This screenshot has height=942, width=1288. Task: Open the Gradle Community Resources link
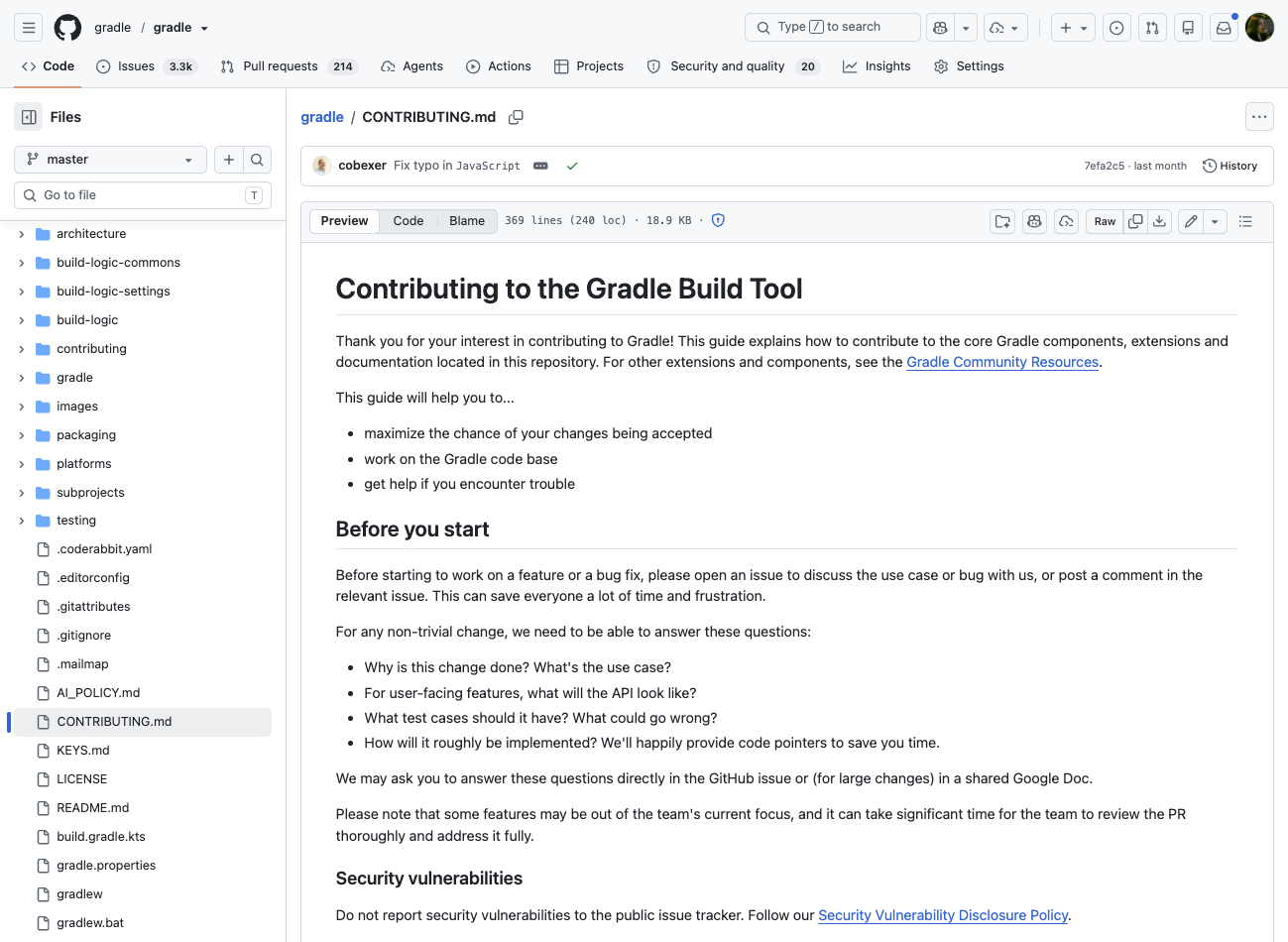(x=1002, y=362)
